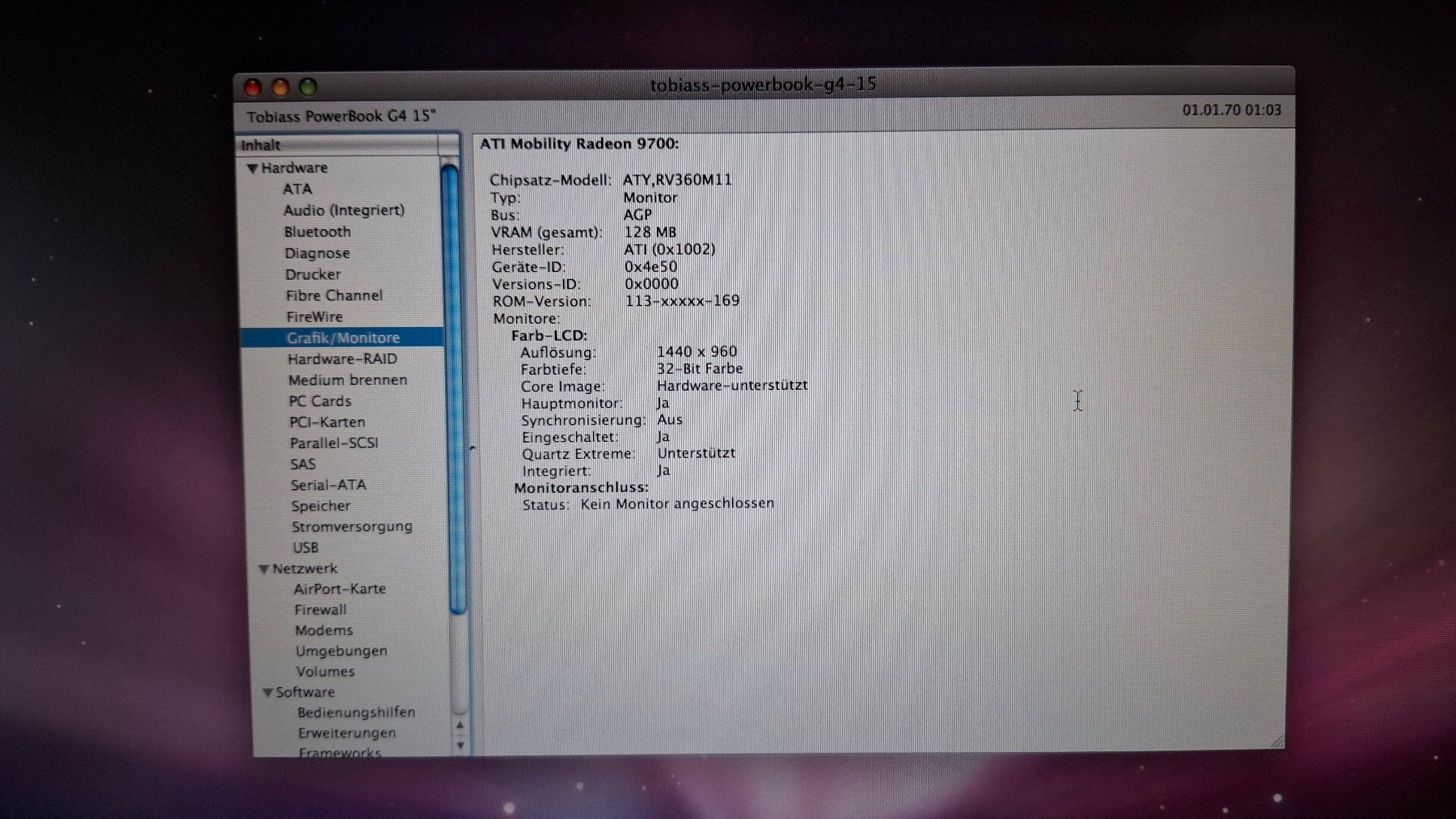This screenshot has width=1456, height=819.
Task: Click the sidebar scroll down arrow
Action: pos(460,745)
